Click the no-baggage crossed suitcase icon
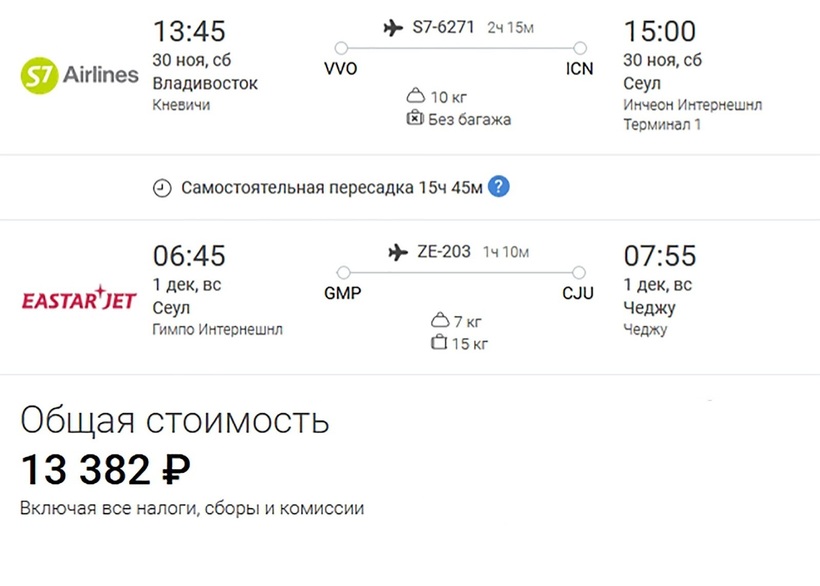The height and width of the screenshot is (586, 820). point(415,119)
